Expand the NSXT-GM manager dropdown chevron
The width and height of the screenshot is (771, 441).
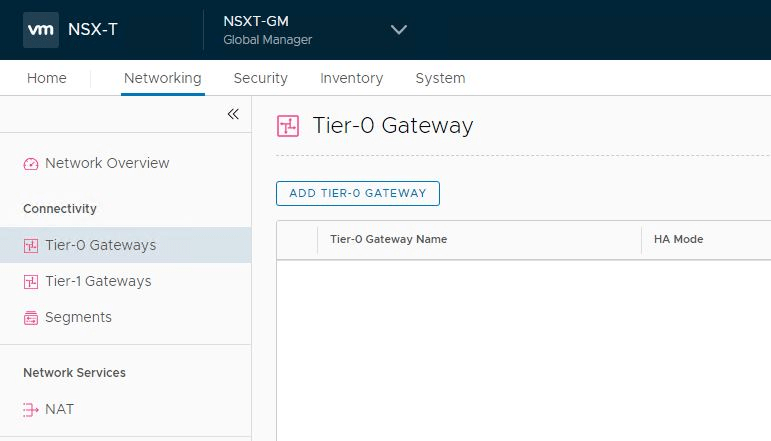click(x=399, y=29)
